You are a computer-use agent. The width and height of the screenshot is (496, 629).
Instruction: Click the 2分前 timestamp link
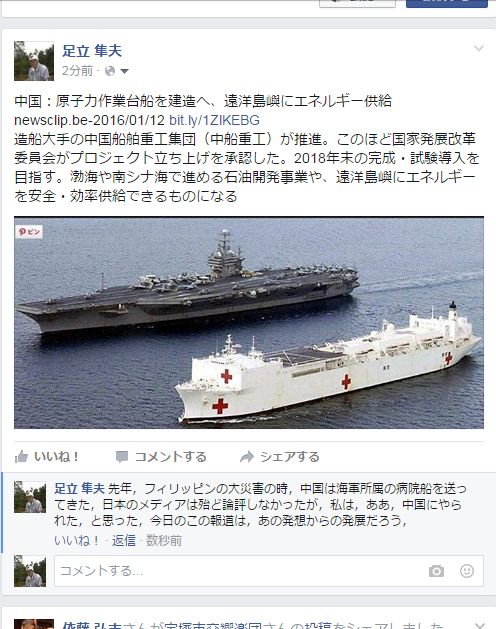pyautogui.click(x=77, y=71)
